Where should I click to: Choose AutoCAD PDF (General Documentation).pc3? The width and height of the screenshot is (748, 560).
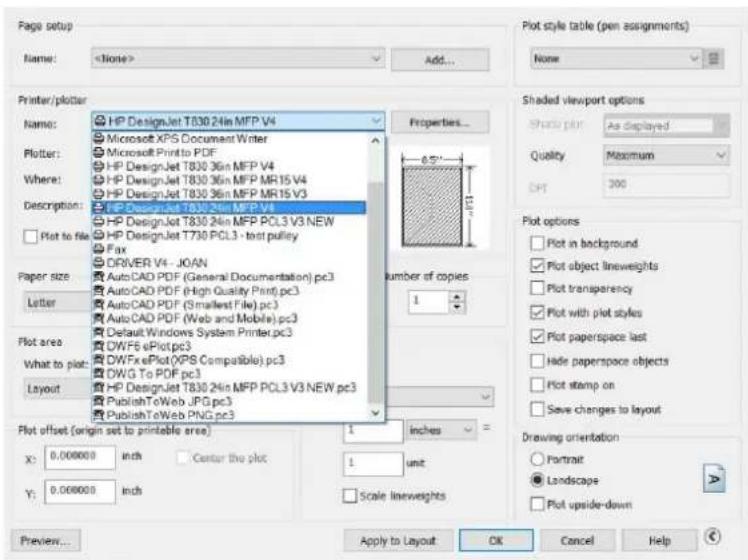[x=231, y=277]
